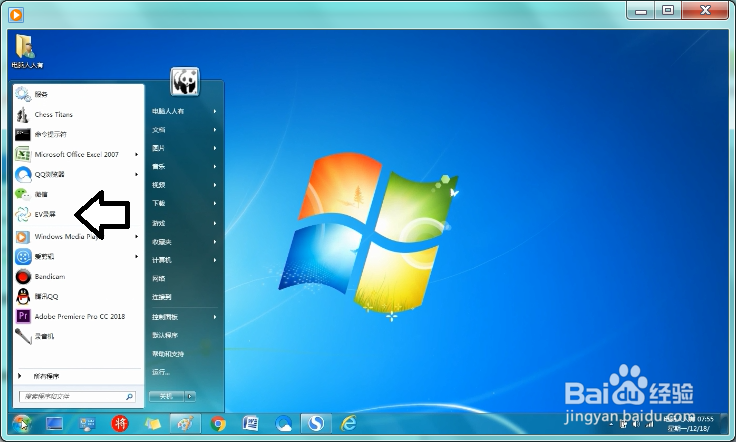Expand the 文档 documents submenu arrow
Viewport: 736px width, 442px height.
(215, 130)
